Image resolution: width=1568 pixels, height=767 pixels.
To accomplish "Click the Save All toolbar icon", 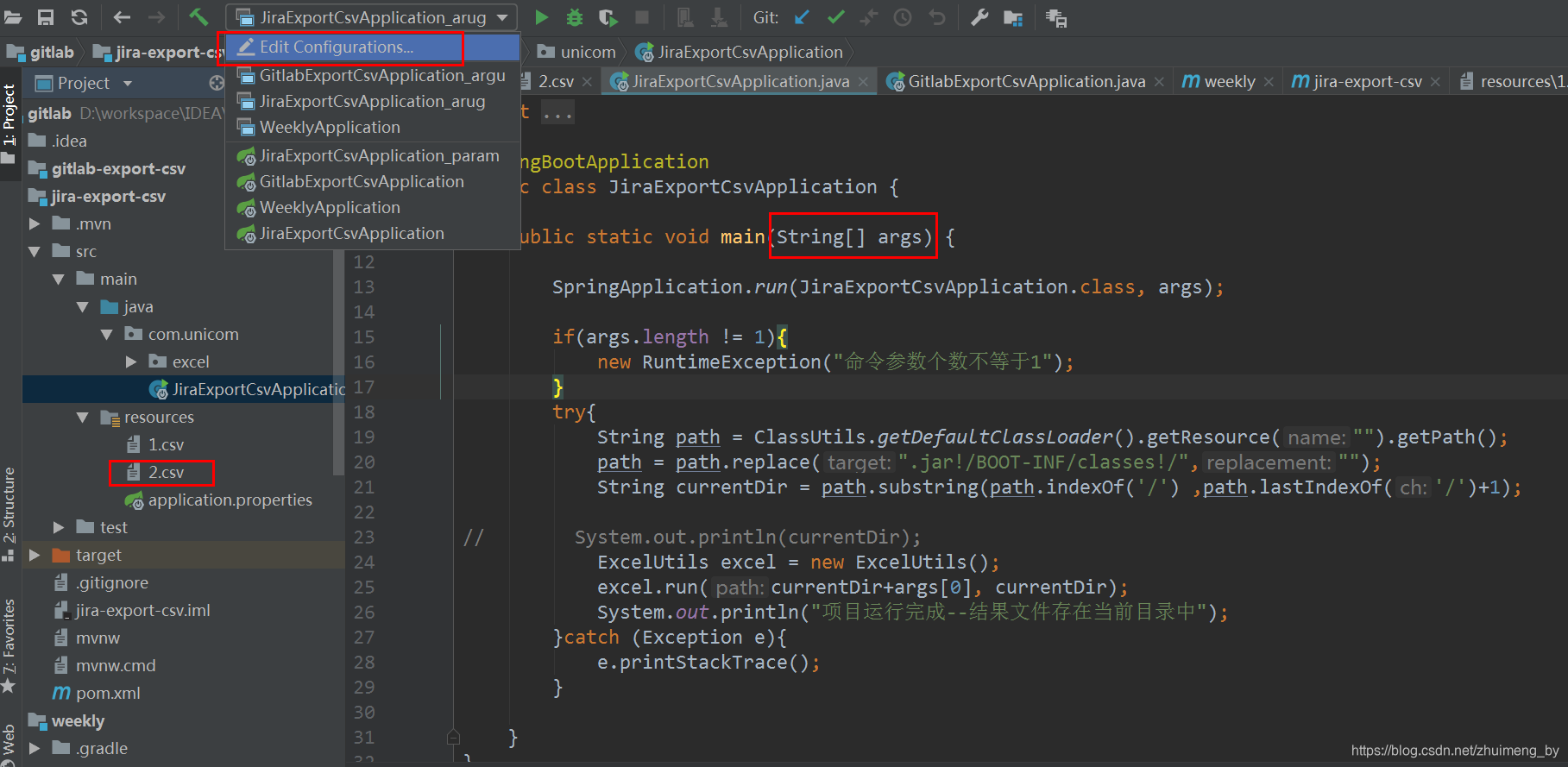I will tap(46, 17).
